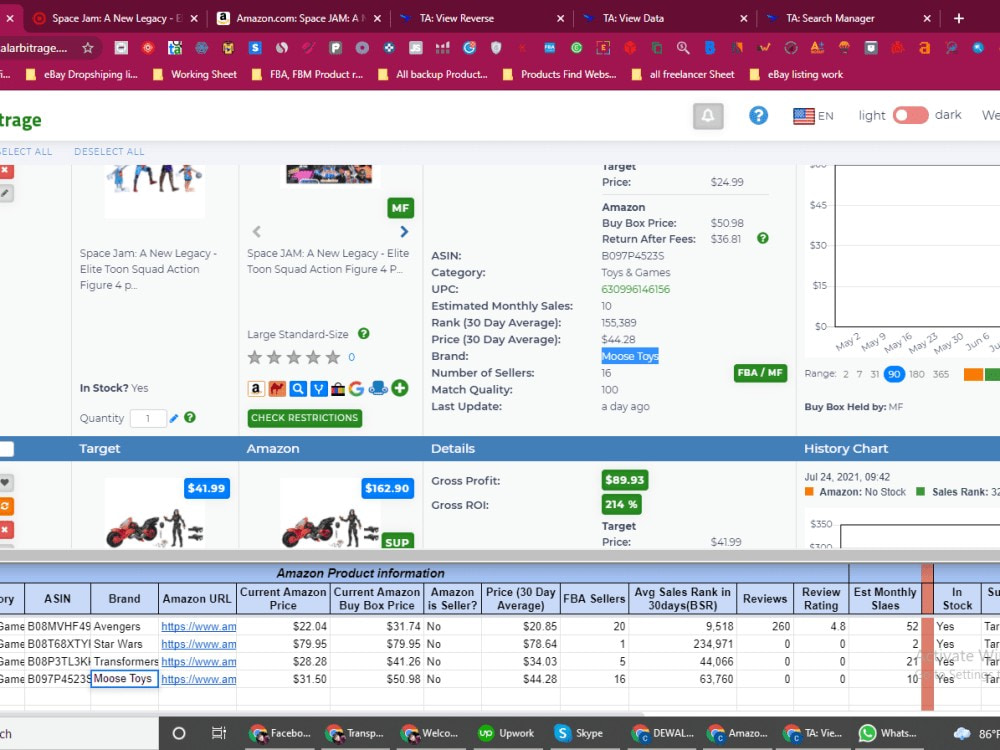Viewport: 1000px width, 750px height.
Task: Open Skype from the taskbar
Action: click(x=579, y=733)
